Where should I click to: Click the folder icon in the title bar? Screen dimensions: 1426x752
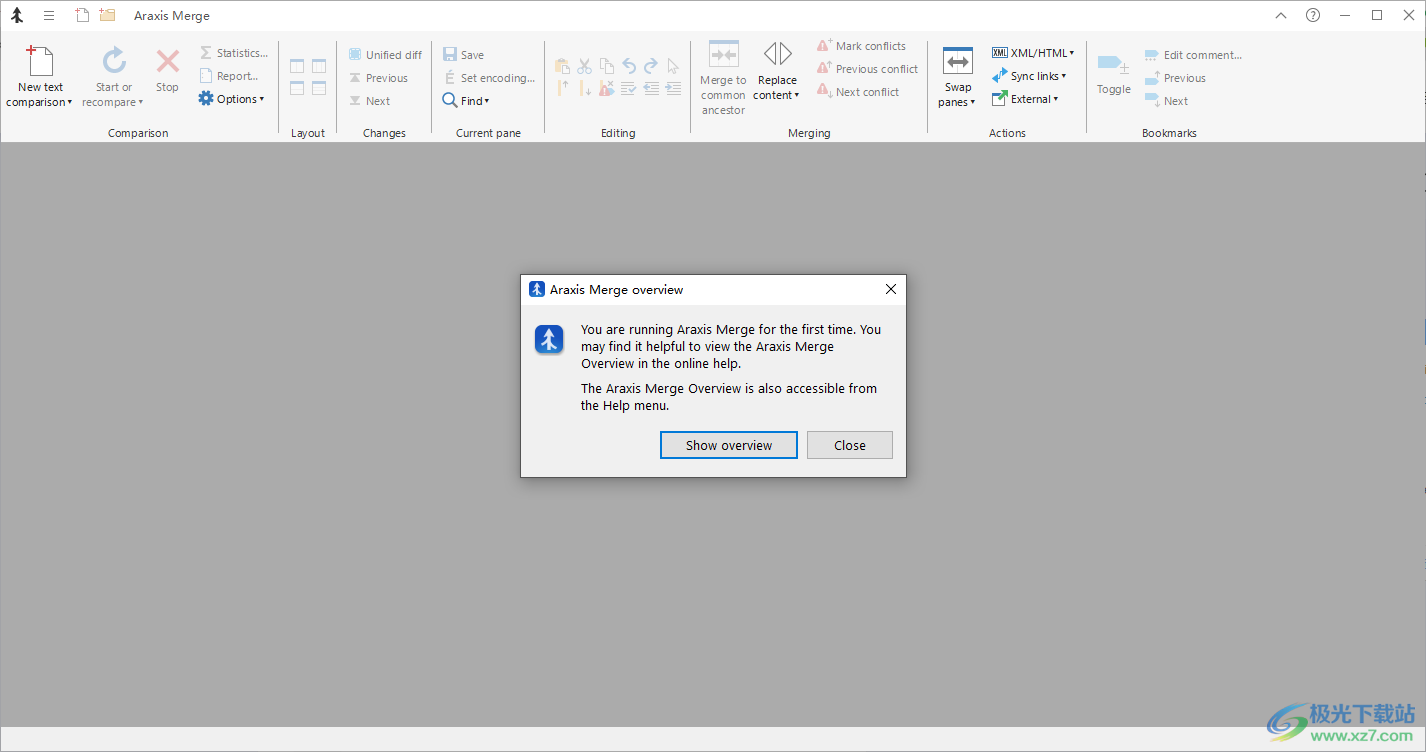(x=107, y=15)
